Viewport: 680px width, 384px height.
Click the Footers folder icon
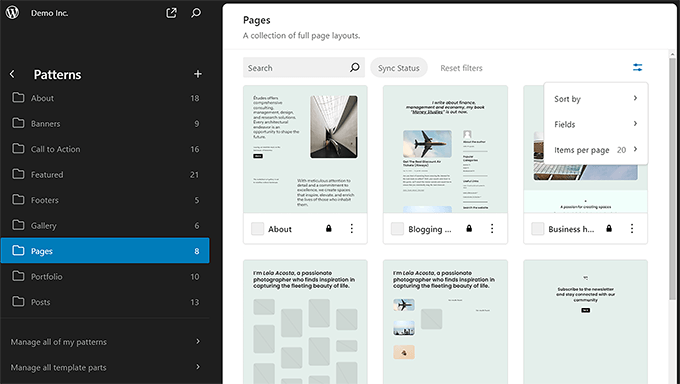coord(18,200)
